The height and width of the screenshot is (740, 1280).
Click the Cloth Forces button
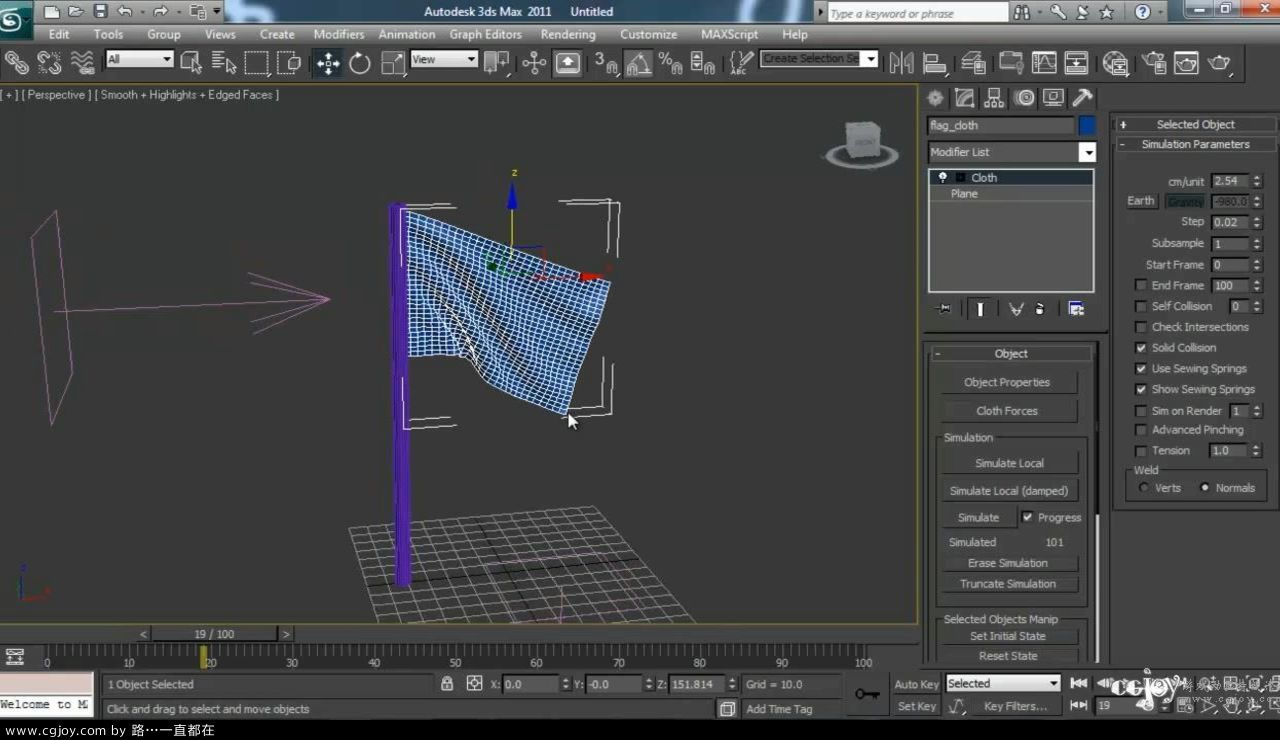tap(1007, 411)
